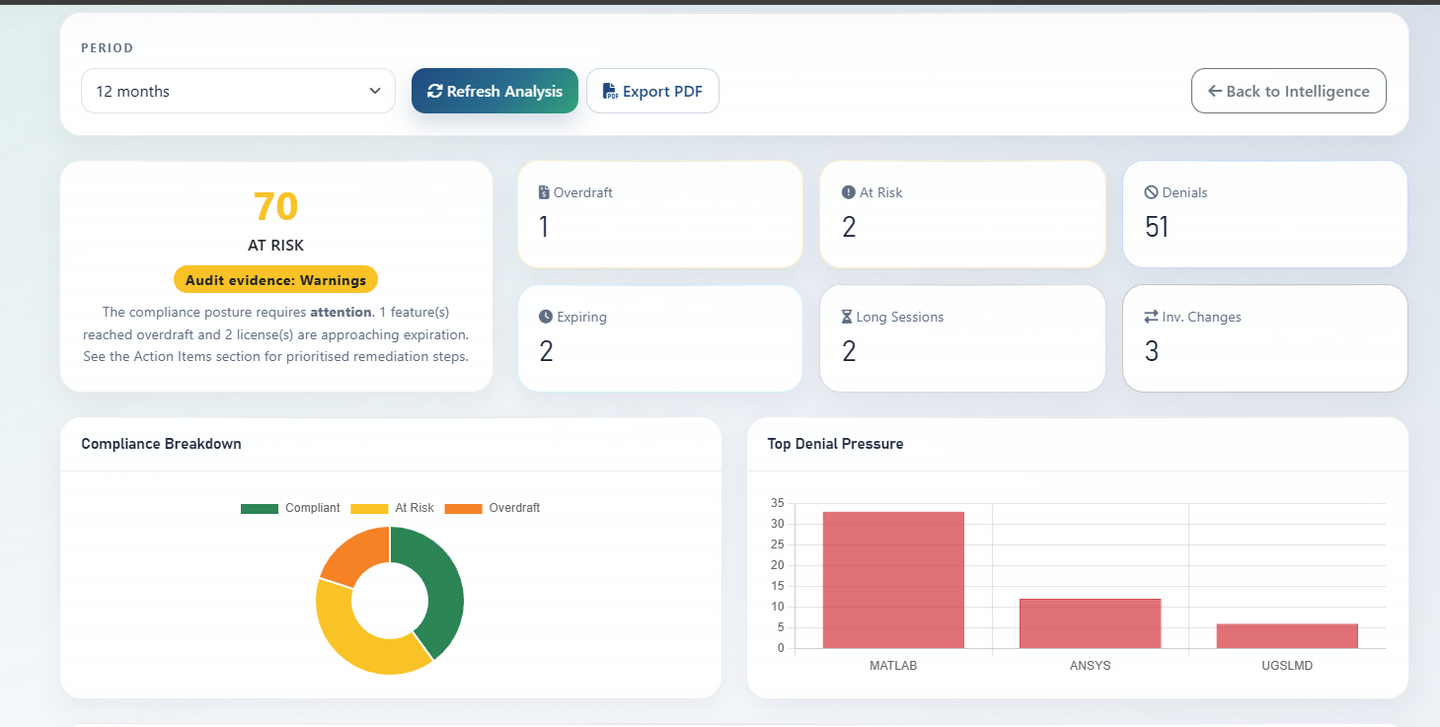Click the refresh arrows icon
Image resolution: width=1440 pixels, height=727 pixels.
pos(435,91)
